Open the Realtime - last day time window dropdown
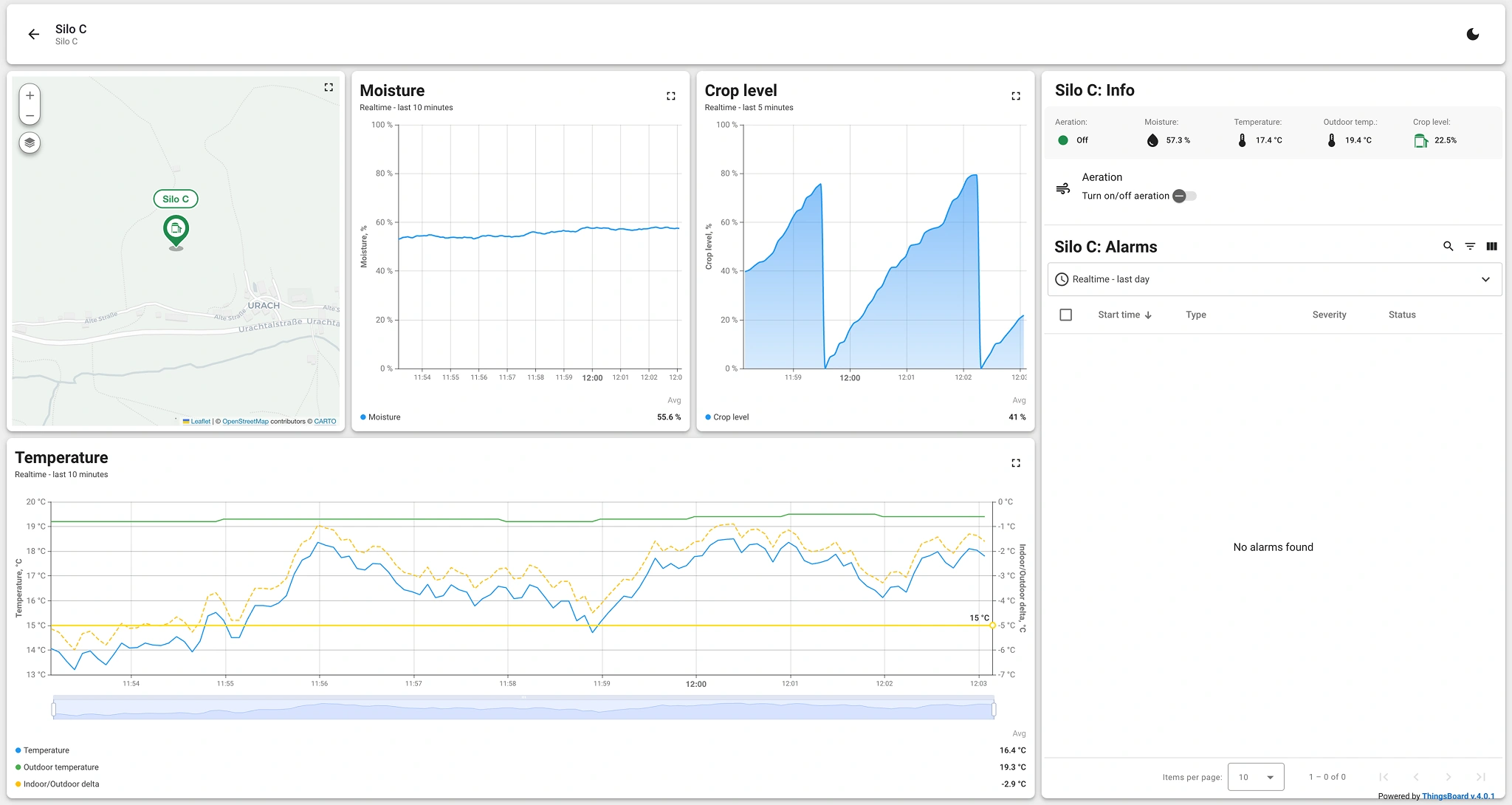Image resolution: width=1512 pixels, height=805 pixels. point(1274,279)
